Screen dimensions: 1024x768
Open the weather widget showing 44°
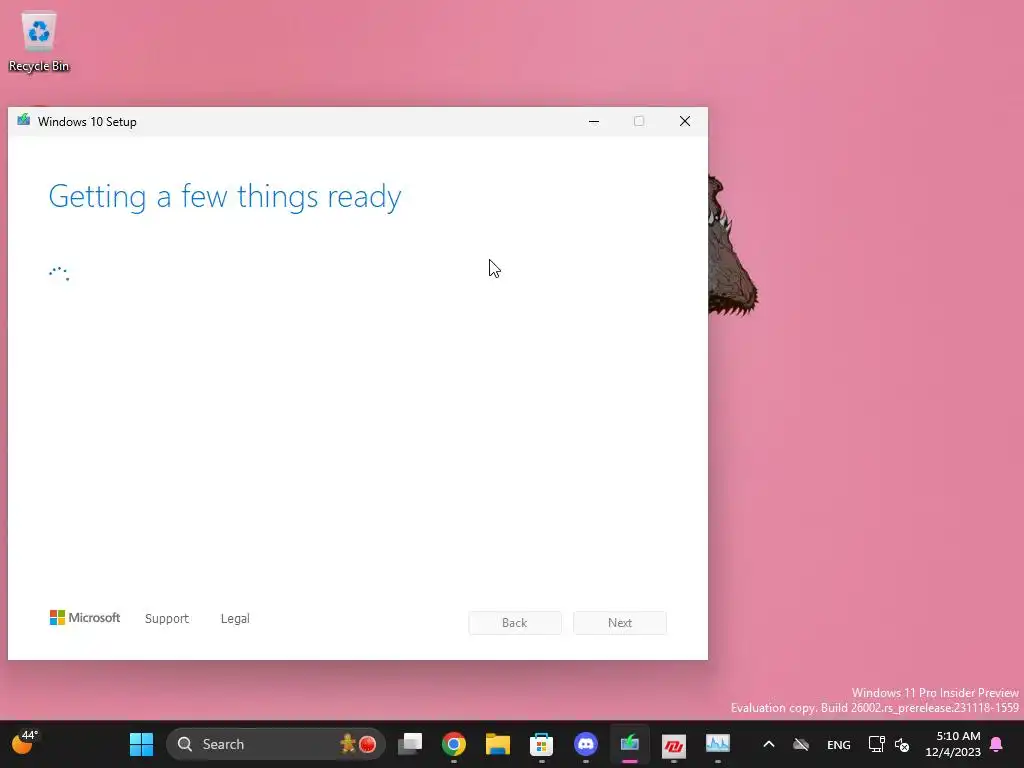[25, 743]
